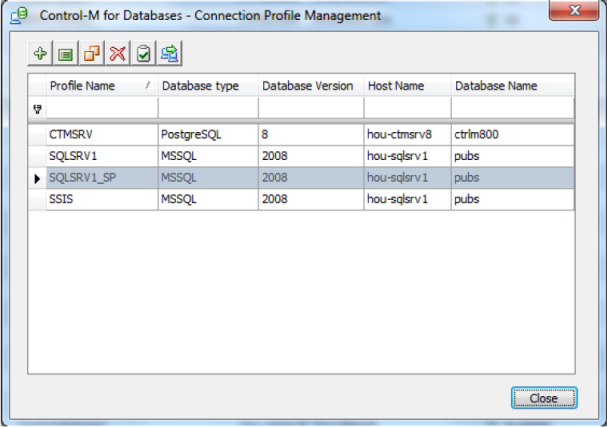This screenshot has width=607, height=428.
Task: Click pubs cell in SQLSRV1_SP row
Action: (x=513, y=178)
